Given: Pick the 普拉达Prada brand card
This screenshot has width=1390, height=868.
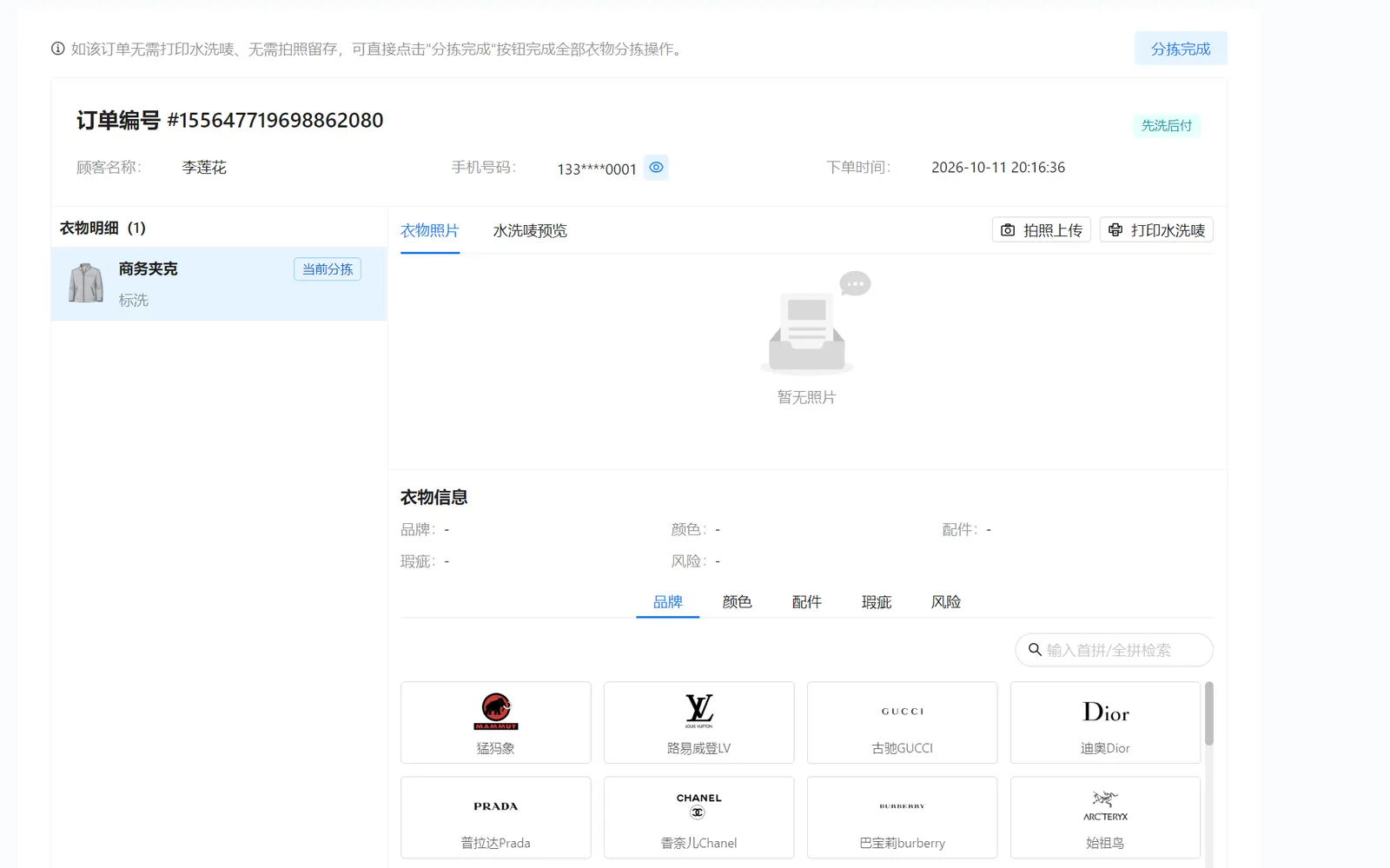Looking at the screenshot, I should [496, 818].
